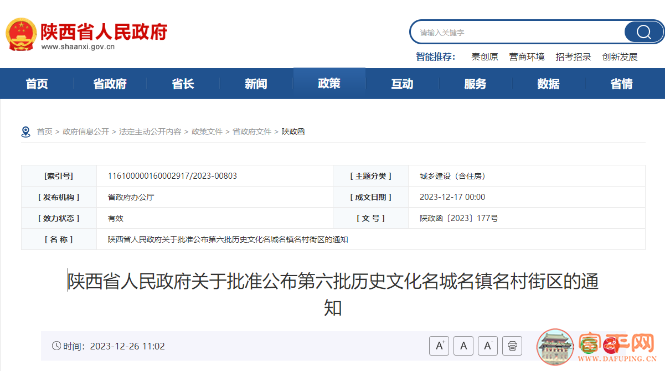
Task: Click the 文号 label cell
Action: point(371,218)
